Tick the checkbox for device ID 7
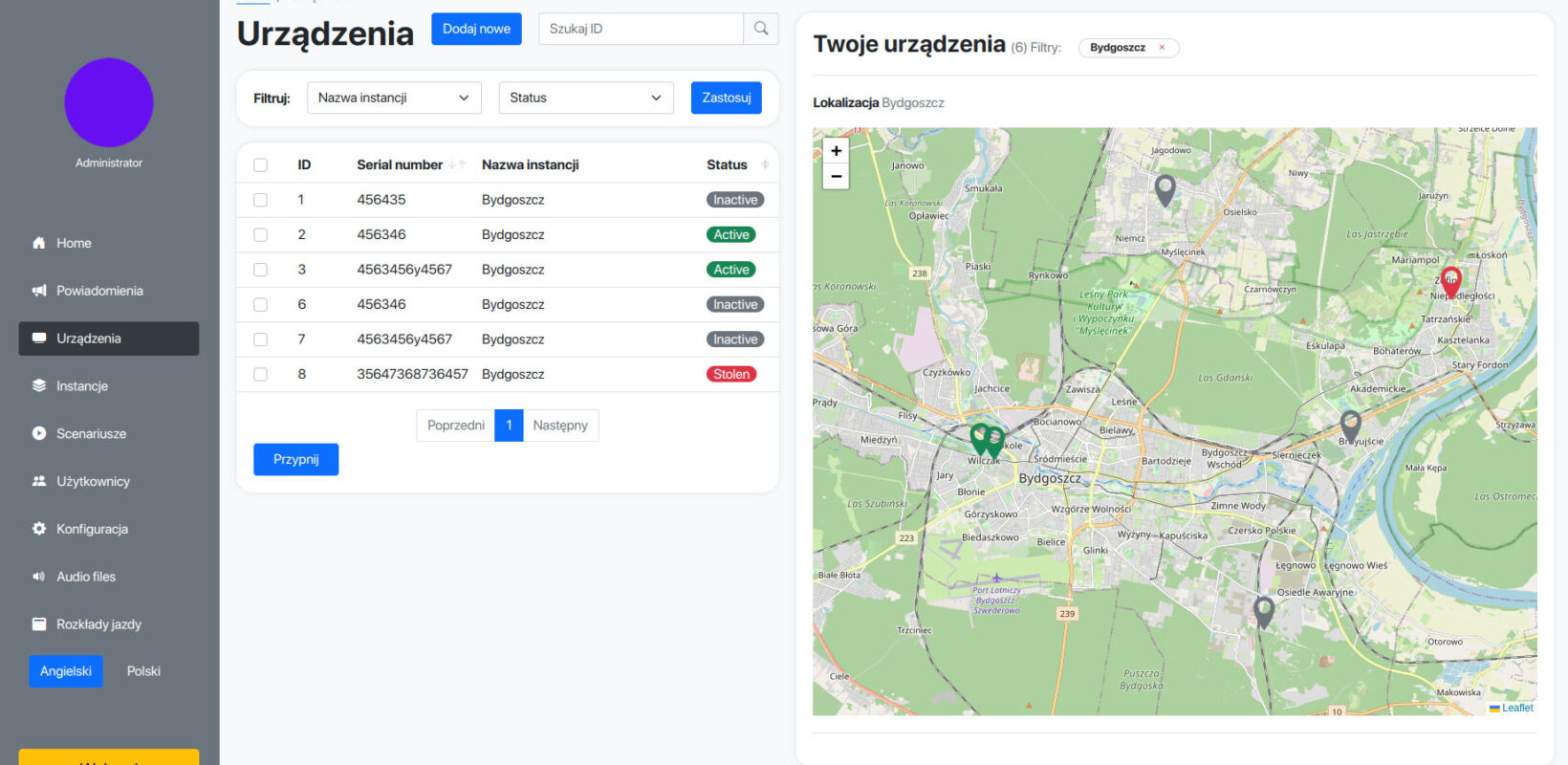 (x=260, y=339)
